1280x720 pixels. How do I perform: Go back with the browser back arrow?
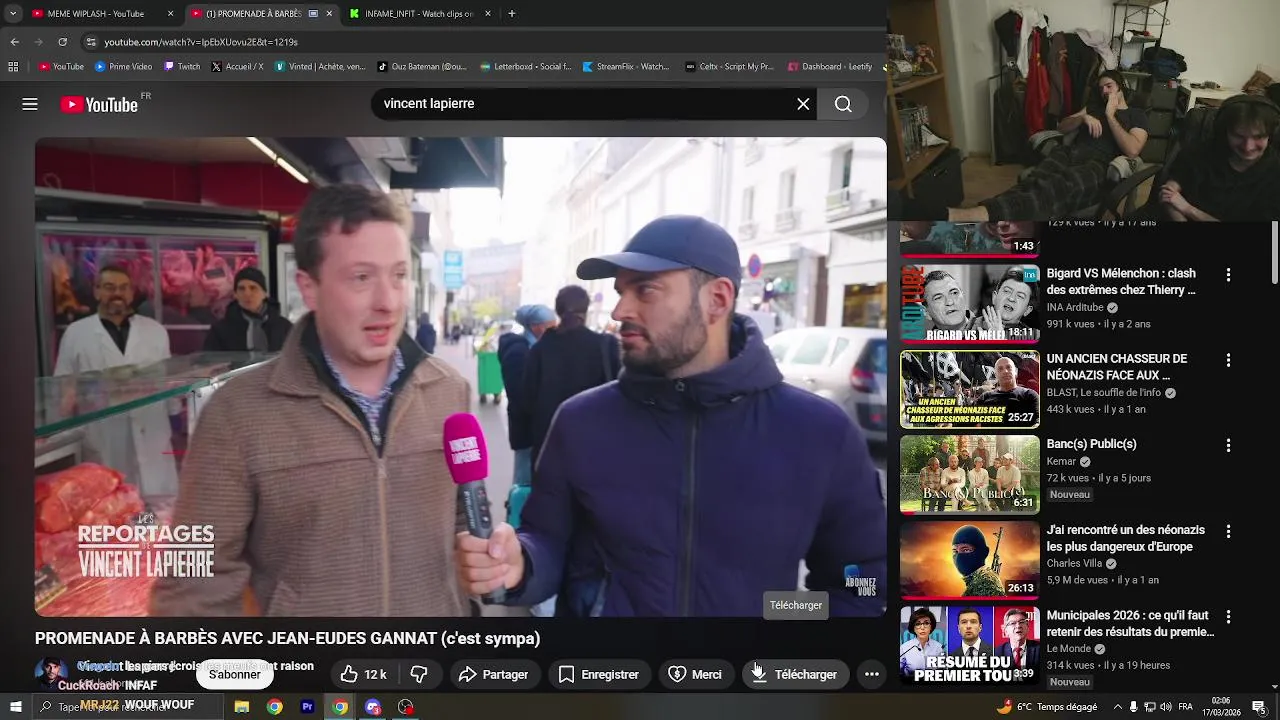(x=15, y=42)
